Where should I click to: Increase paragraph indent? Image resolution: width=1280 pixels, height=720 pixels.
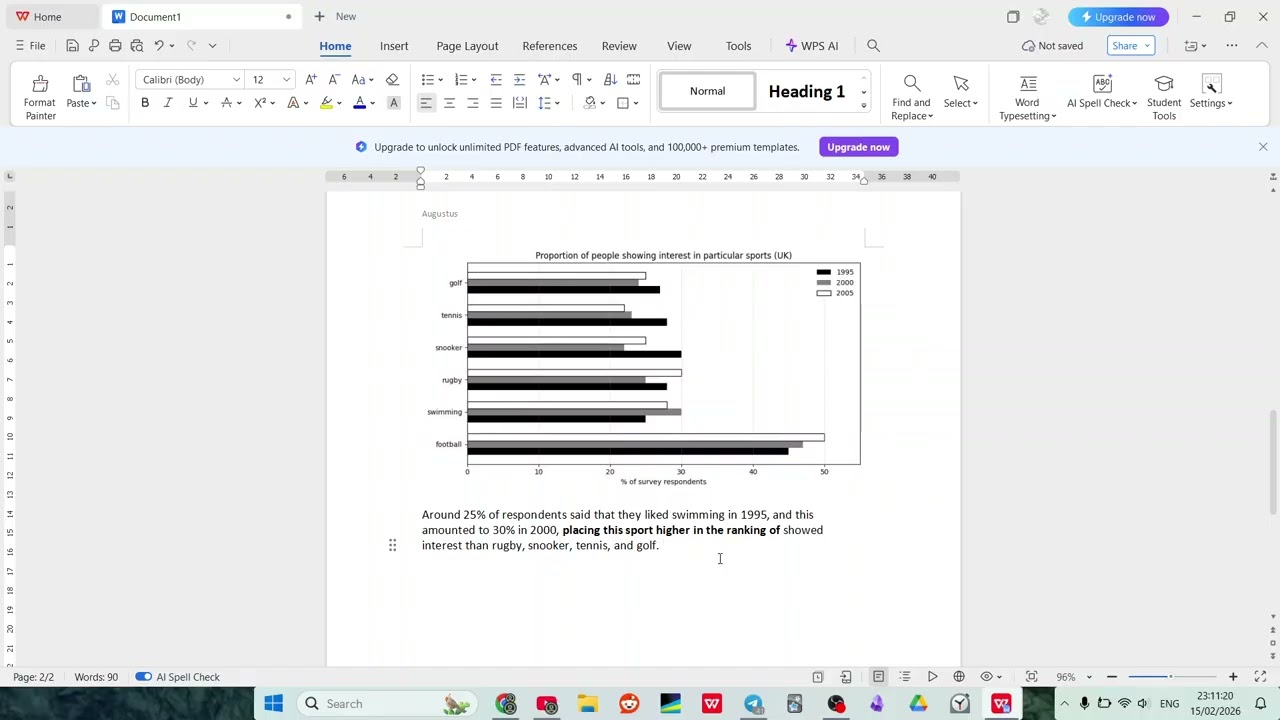coord(519,80)
